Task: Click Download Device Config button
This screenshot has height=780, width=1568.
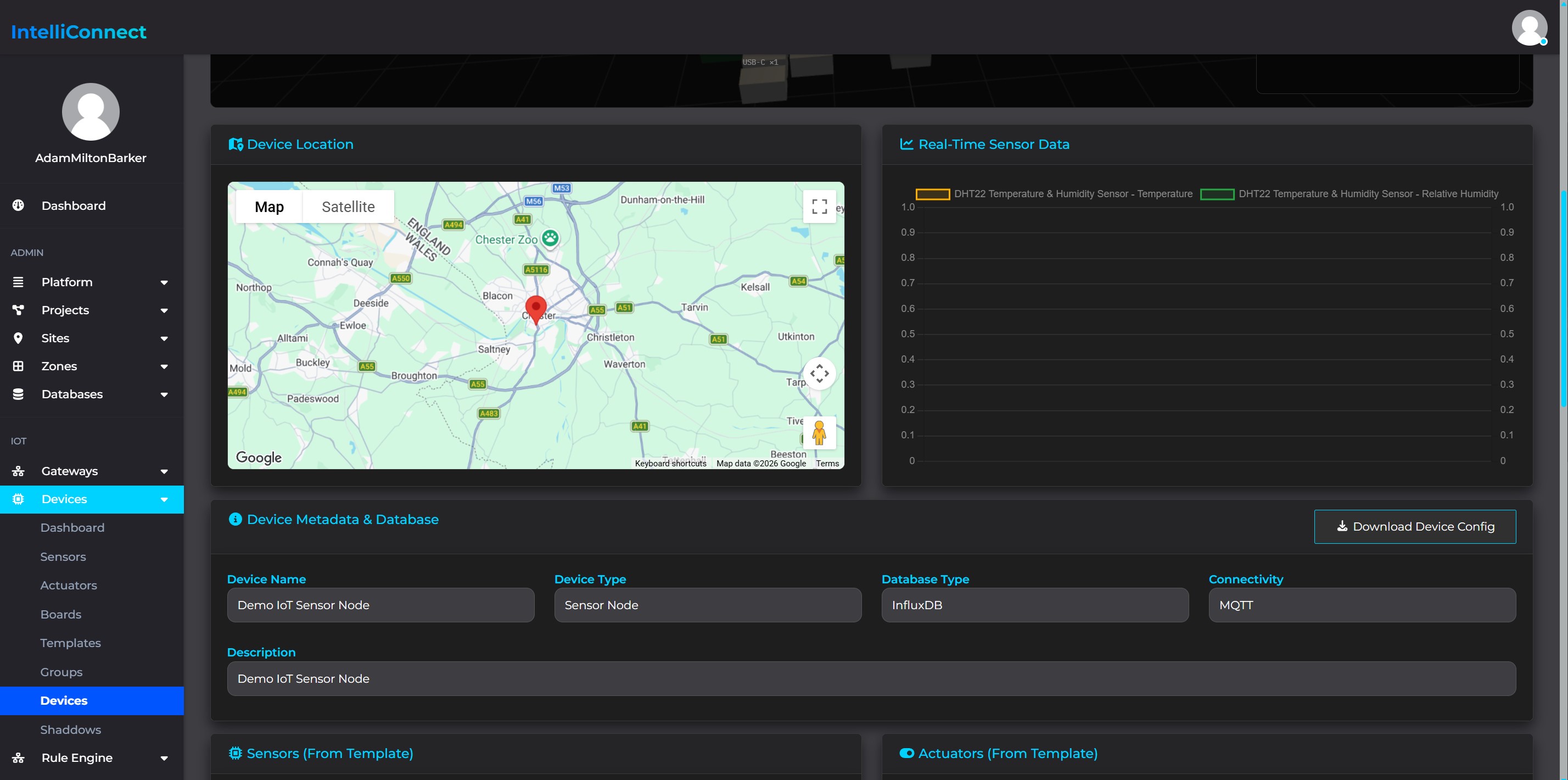Action: click(x=1415, y=527)
